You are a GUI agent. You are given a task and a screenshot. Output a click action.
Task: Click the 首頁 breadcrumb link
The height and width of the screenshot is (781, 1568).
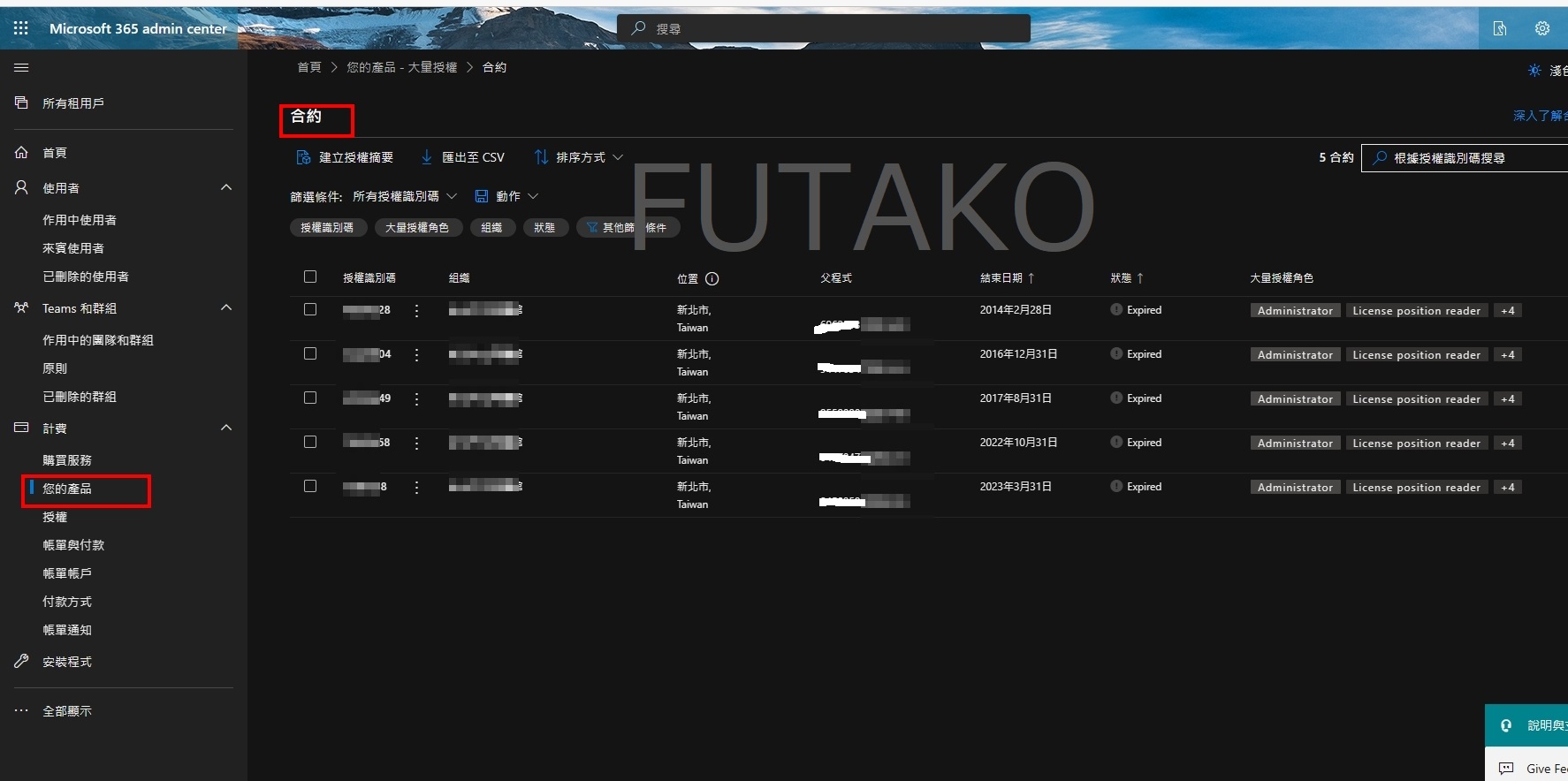point(309,67)
